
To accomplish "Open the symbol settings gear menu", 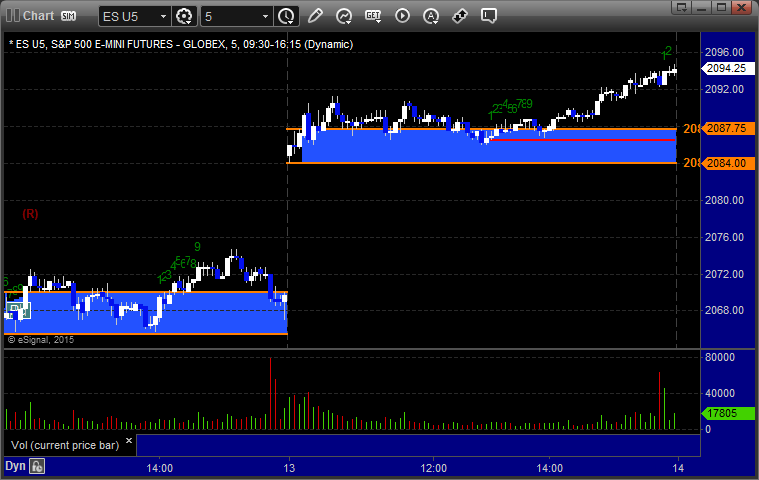I will click(184, 16).
